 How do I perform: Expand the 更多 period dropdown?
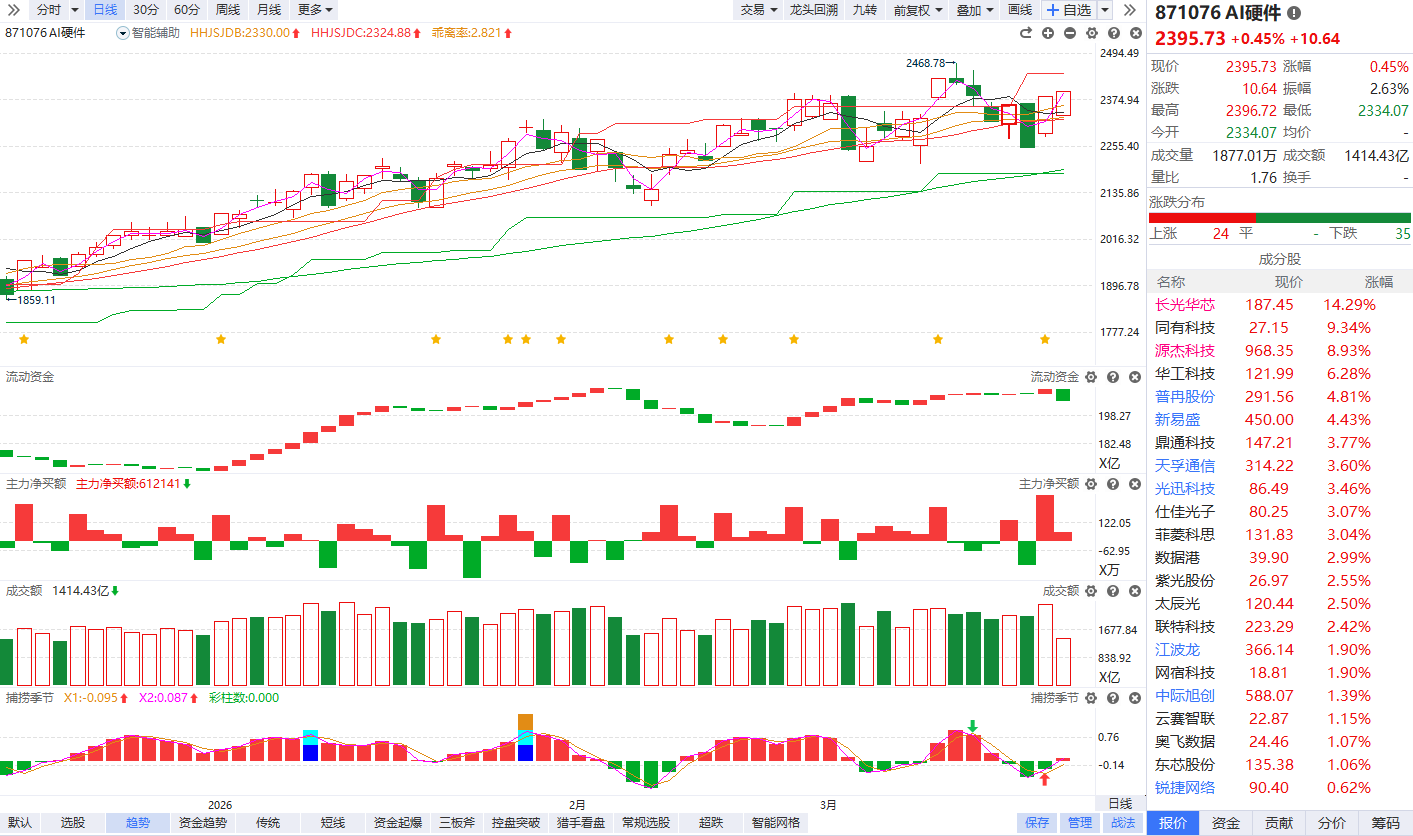point(315,10)
